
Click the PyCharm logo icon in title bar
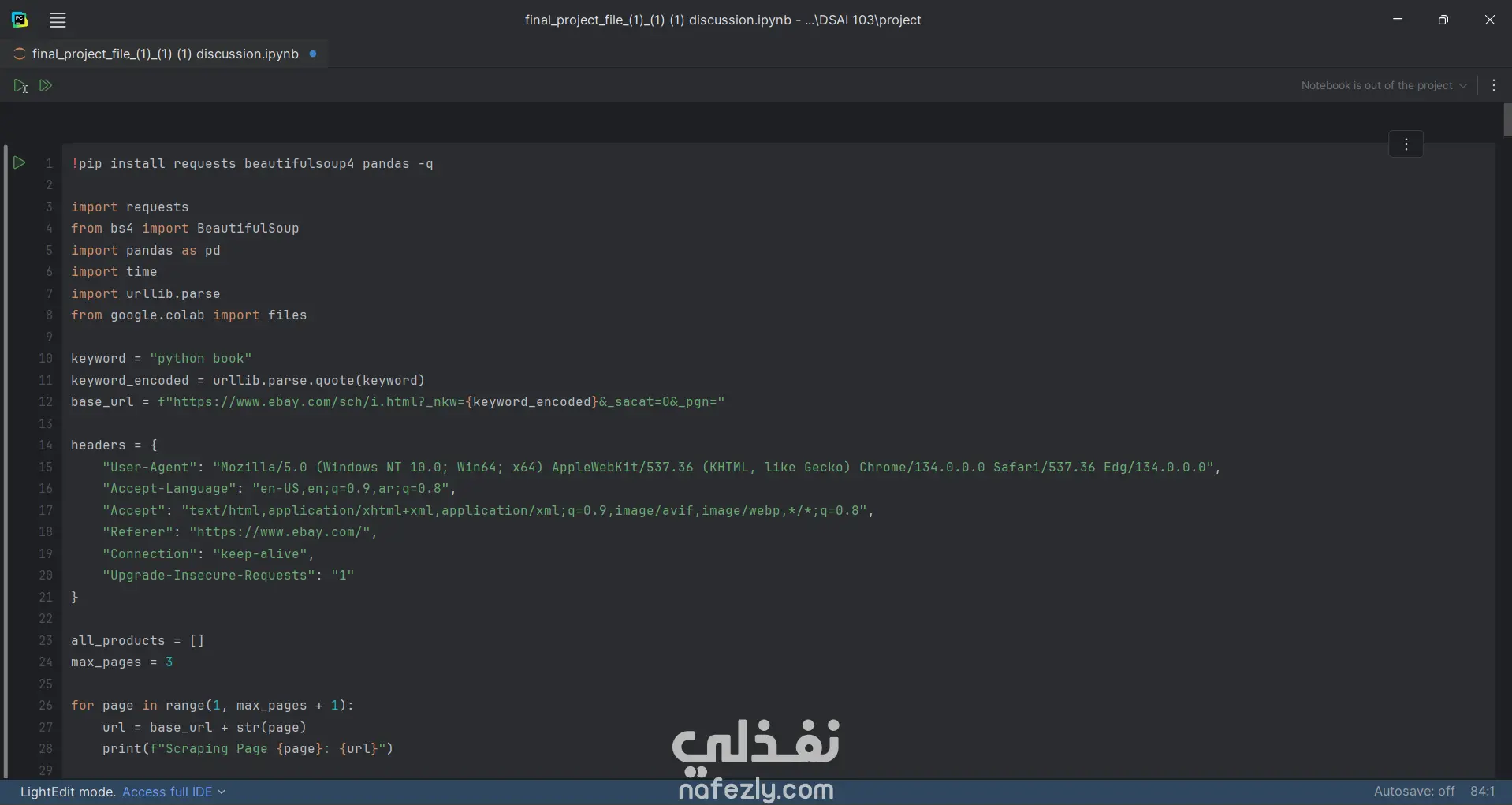[x=20, y=20]
